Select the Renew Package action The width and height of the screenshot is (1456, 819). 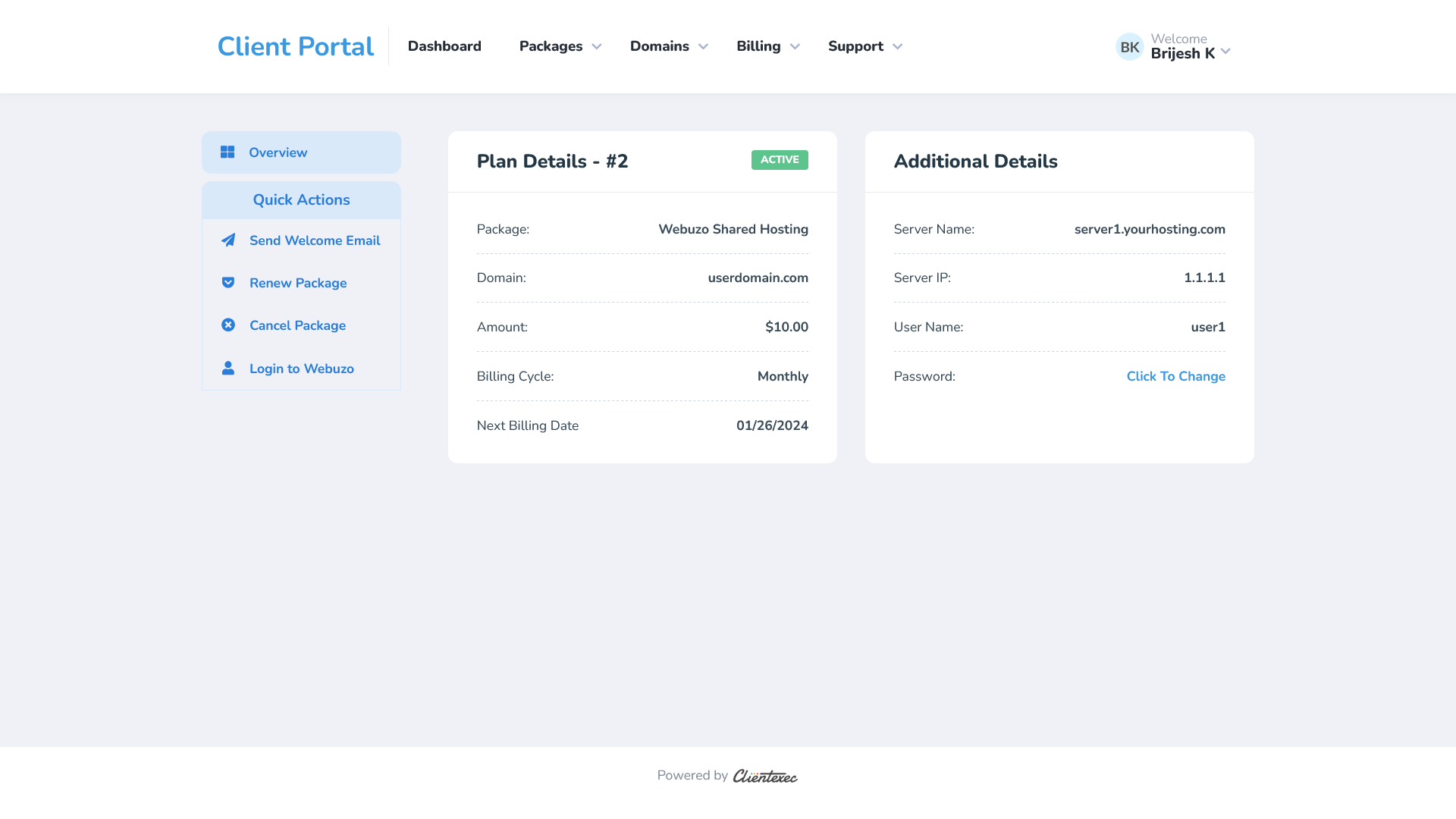coord(298,283)
